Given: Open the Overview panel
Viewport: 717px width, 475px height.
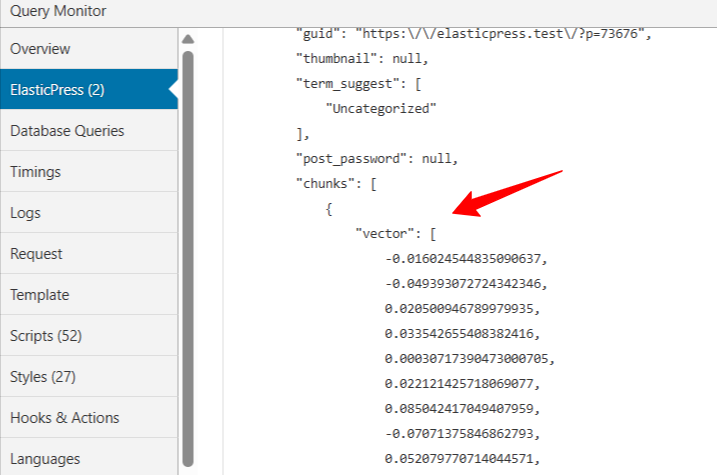Looking at the screenshot, I should pos(40,49).
